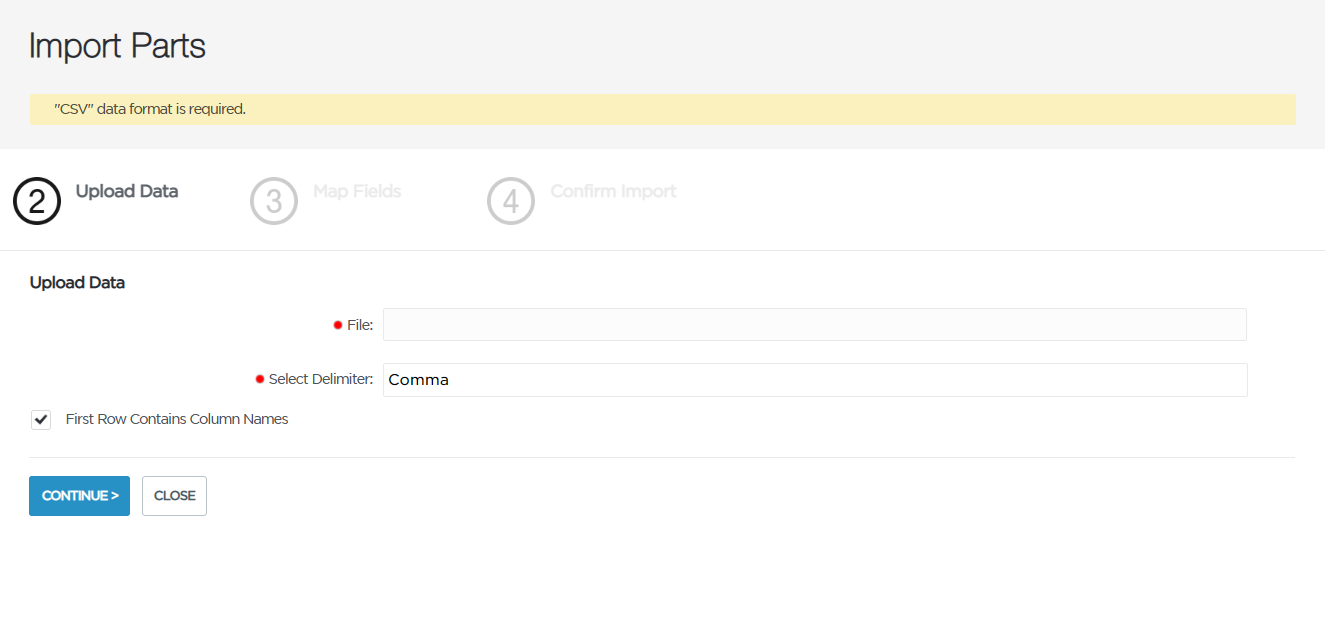1325x628 pixels.
Task: Click the step 3 circle icon
Action: coord(274,201)
